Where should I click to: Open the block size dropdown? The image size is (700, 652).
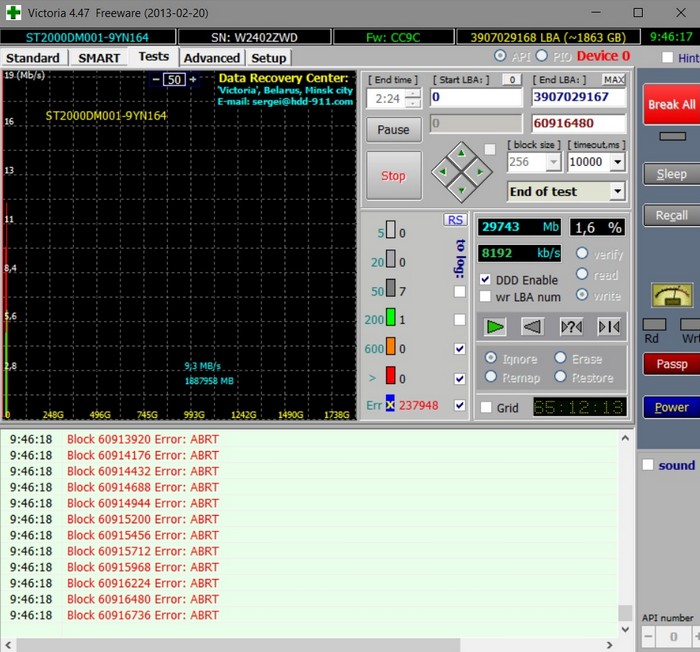tap(552, 162)
